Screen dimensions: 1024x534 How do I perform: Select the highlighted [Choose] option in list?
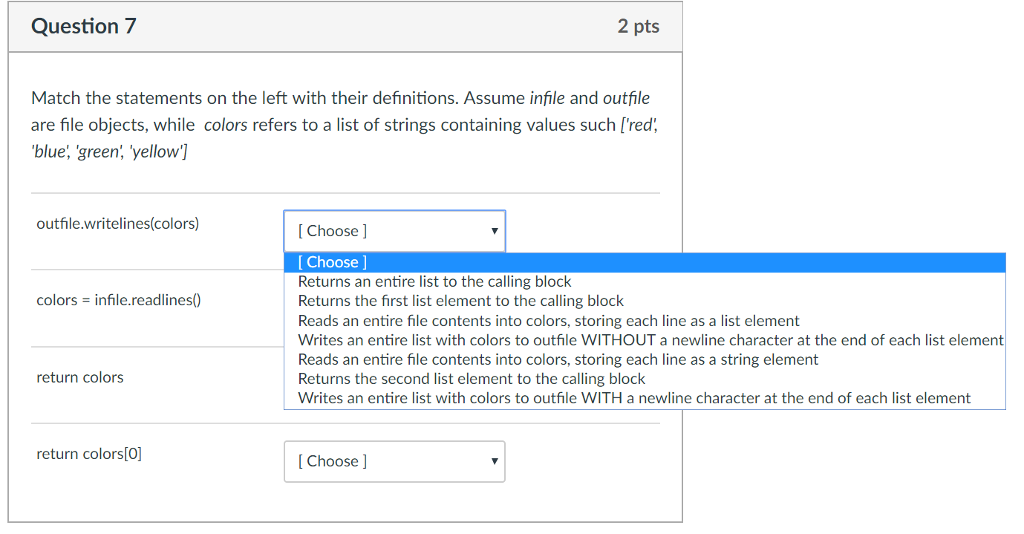333,262
